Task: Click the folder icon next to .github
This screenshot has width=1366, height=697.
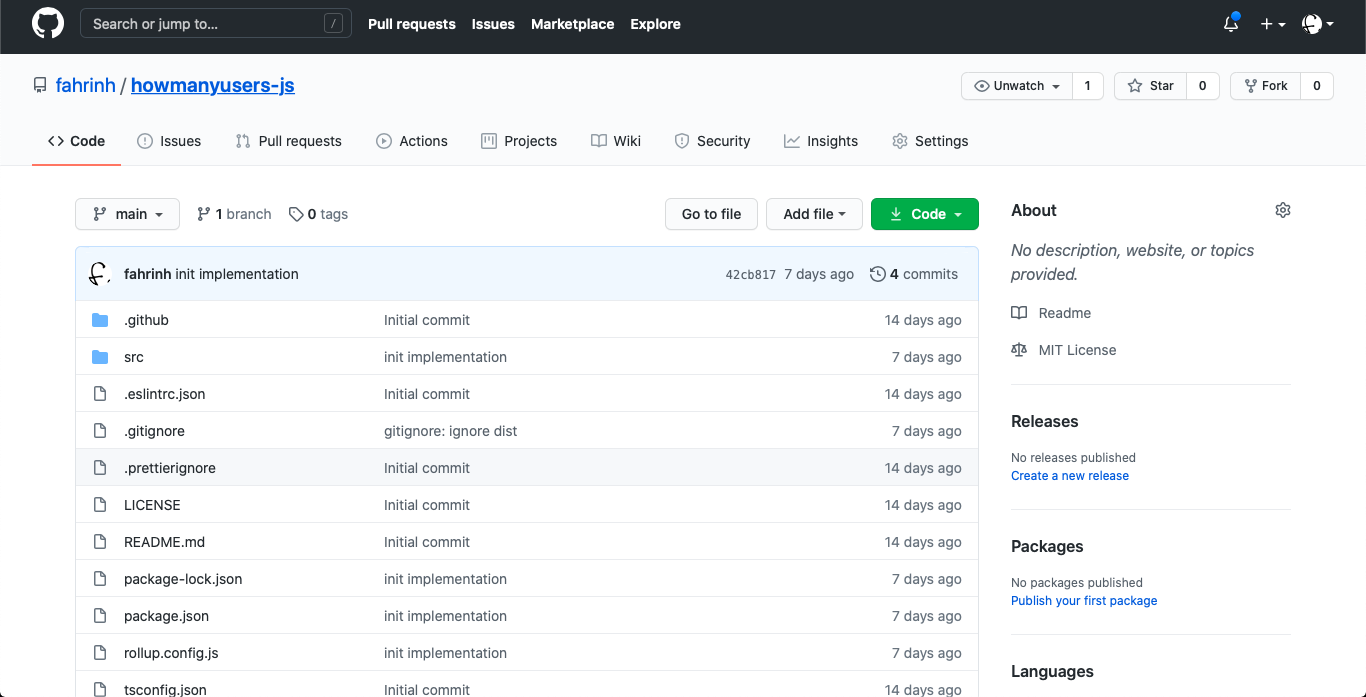Action: [x=100, y=320]
